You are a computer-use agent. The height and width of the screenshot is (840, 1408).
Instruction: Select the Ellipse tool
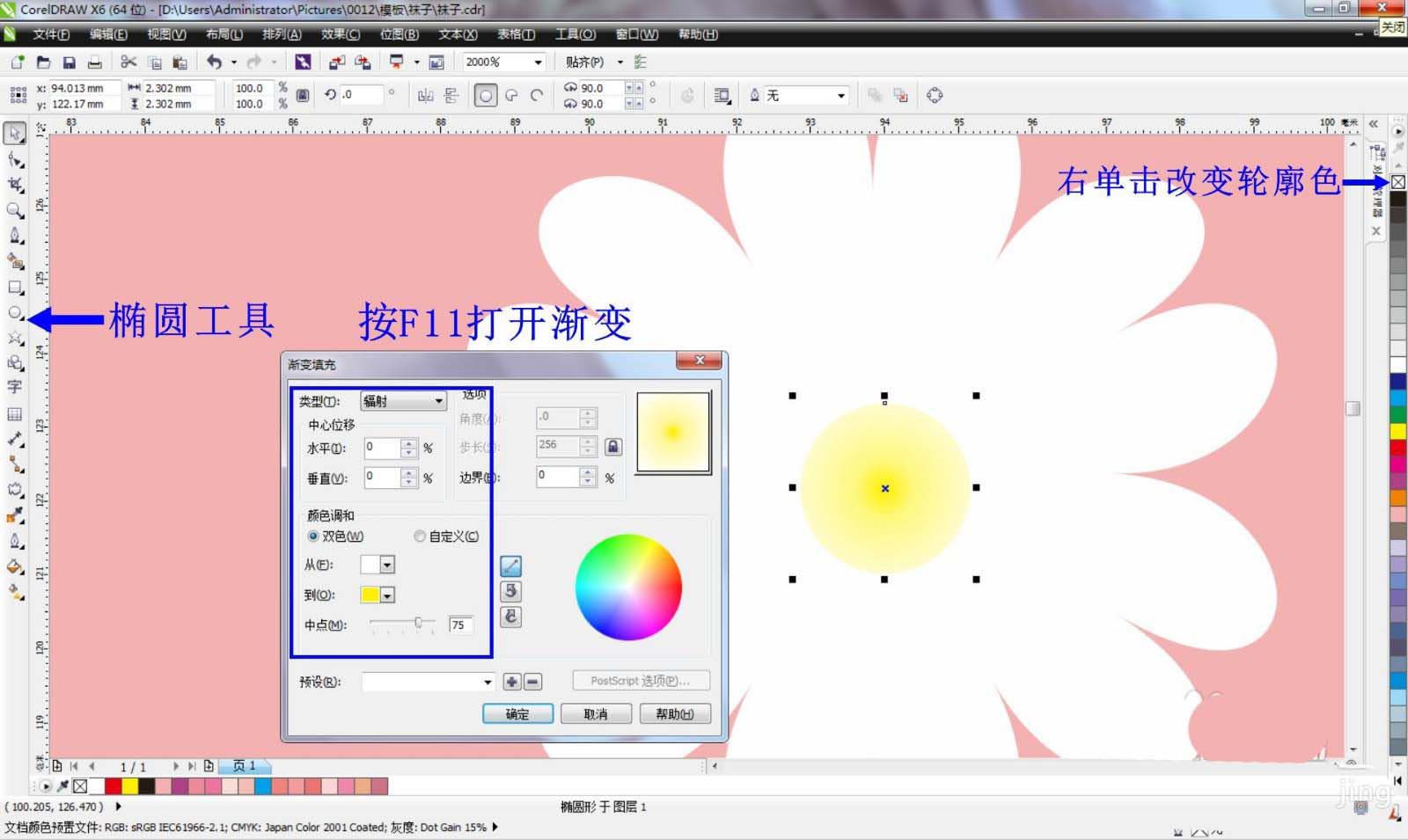click(14, 310)
